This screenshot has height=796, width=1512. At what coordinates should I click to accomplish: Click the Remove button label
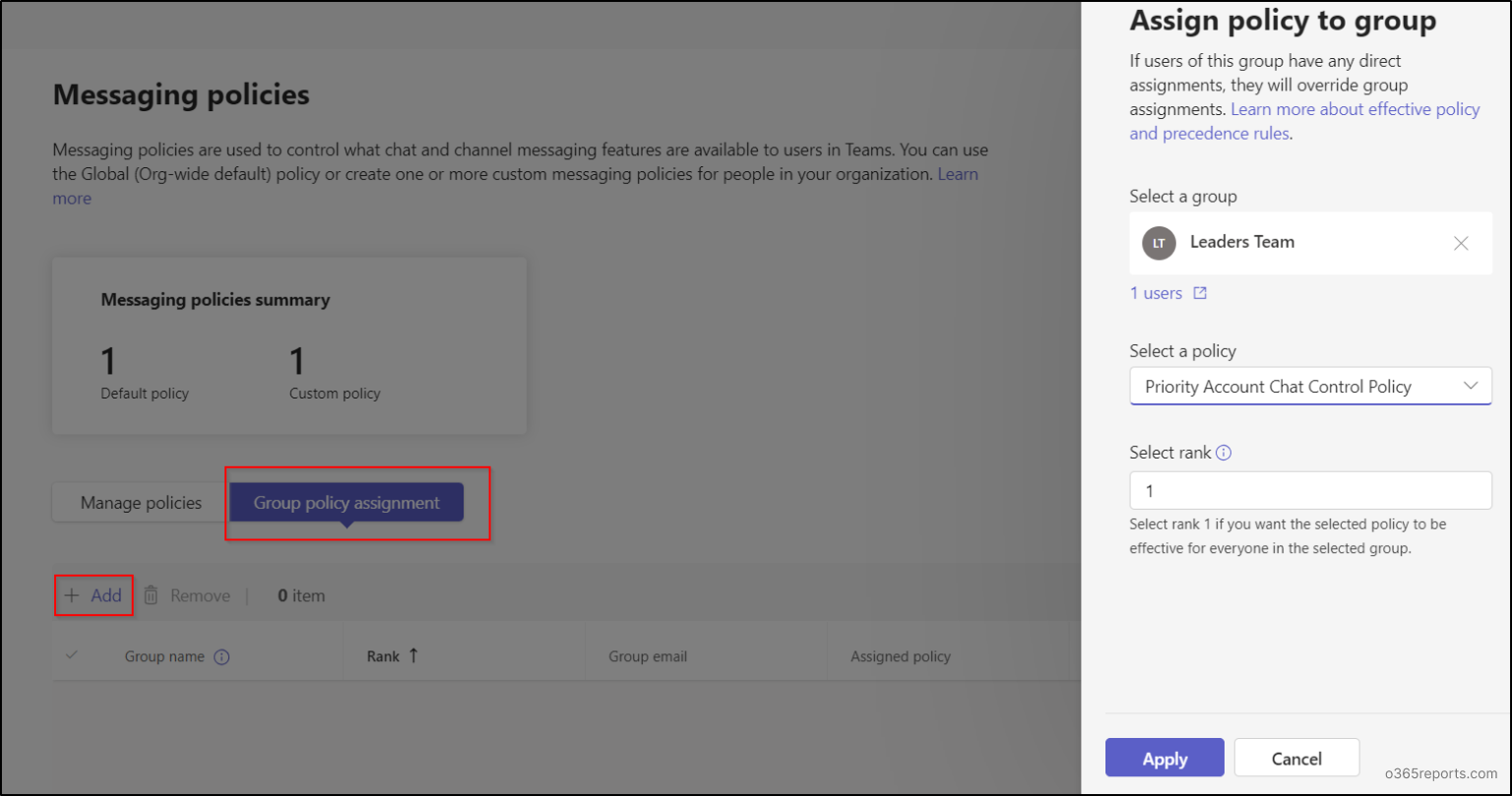click(200, 595)
